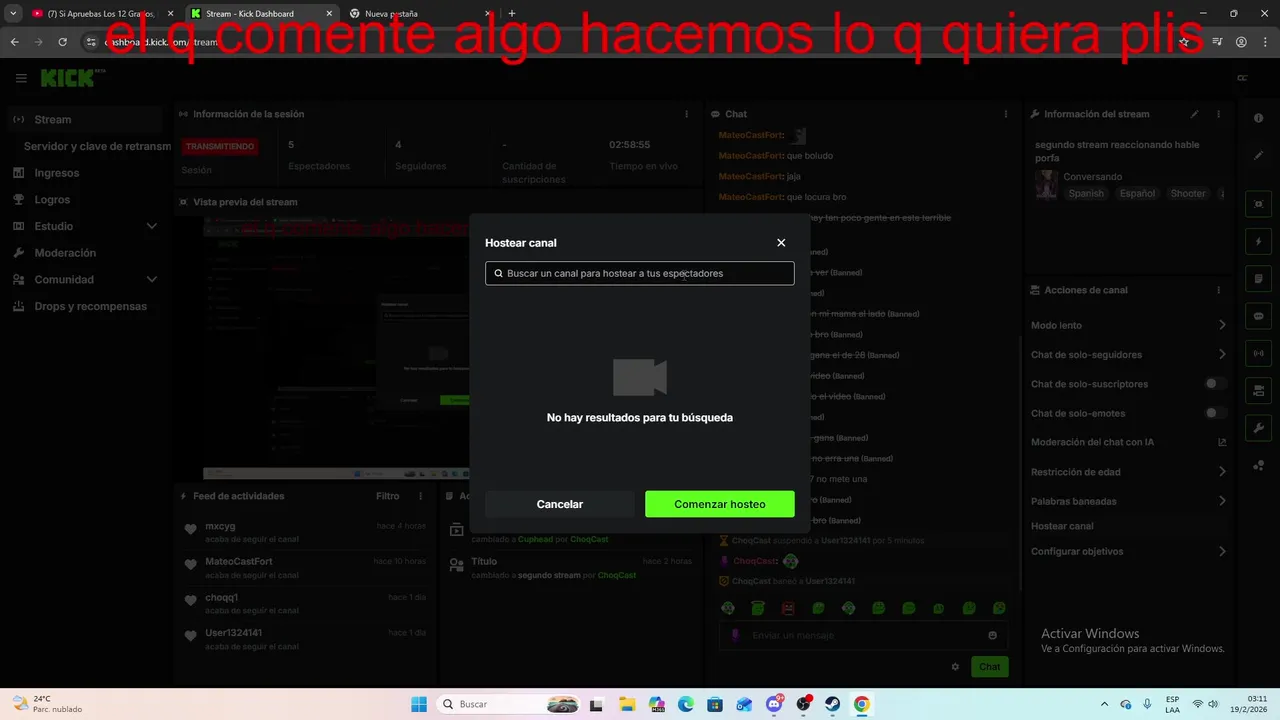Open Discord from the taskbar
This screenshot has width=1280, height=720.
pos(774,704)
